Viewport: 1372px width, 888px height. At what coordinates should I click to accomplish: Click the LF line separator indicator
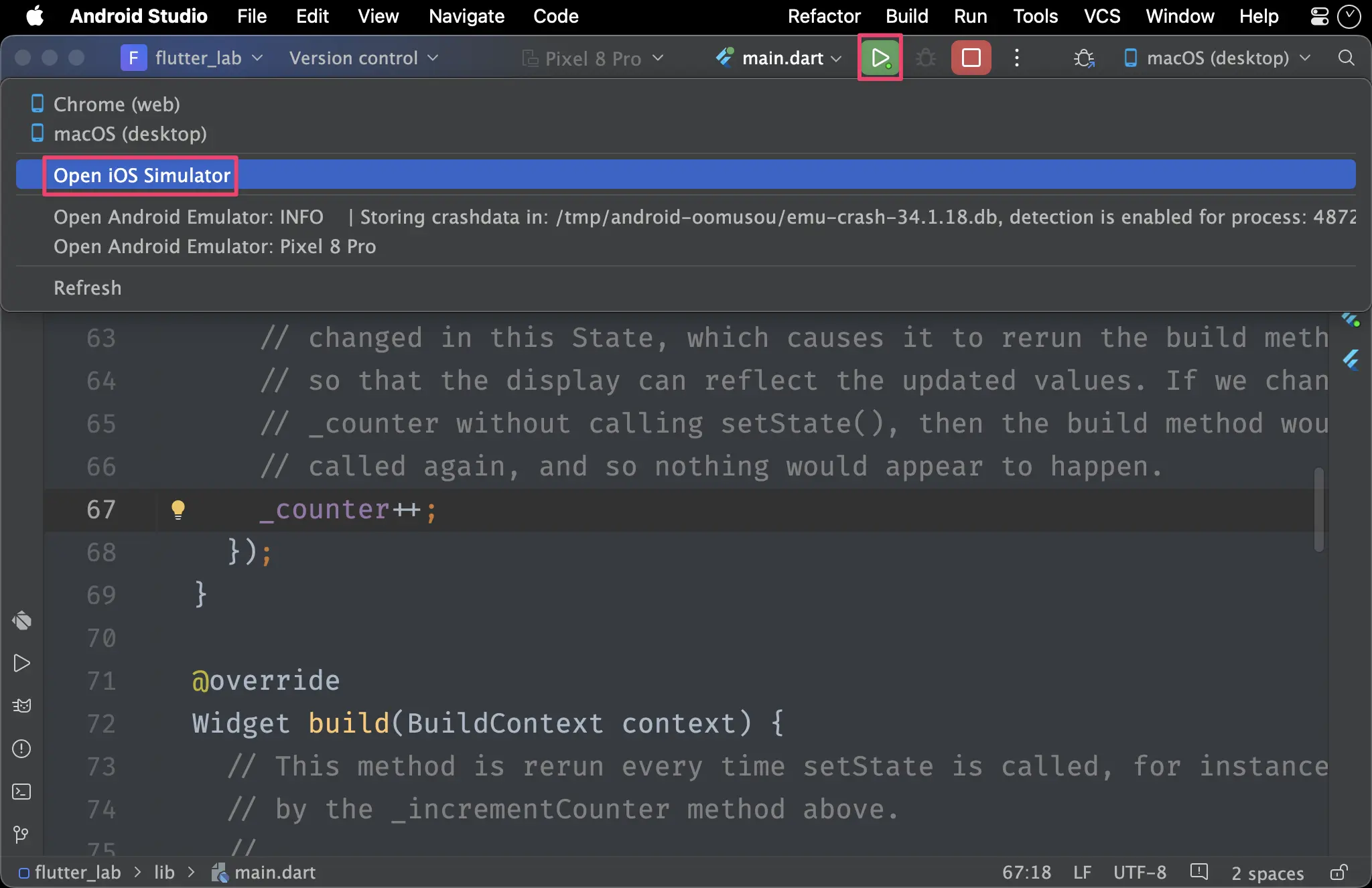[x=1082, y=872]
